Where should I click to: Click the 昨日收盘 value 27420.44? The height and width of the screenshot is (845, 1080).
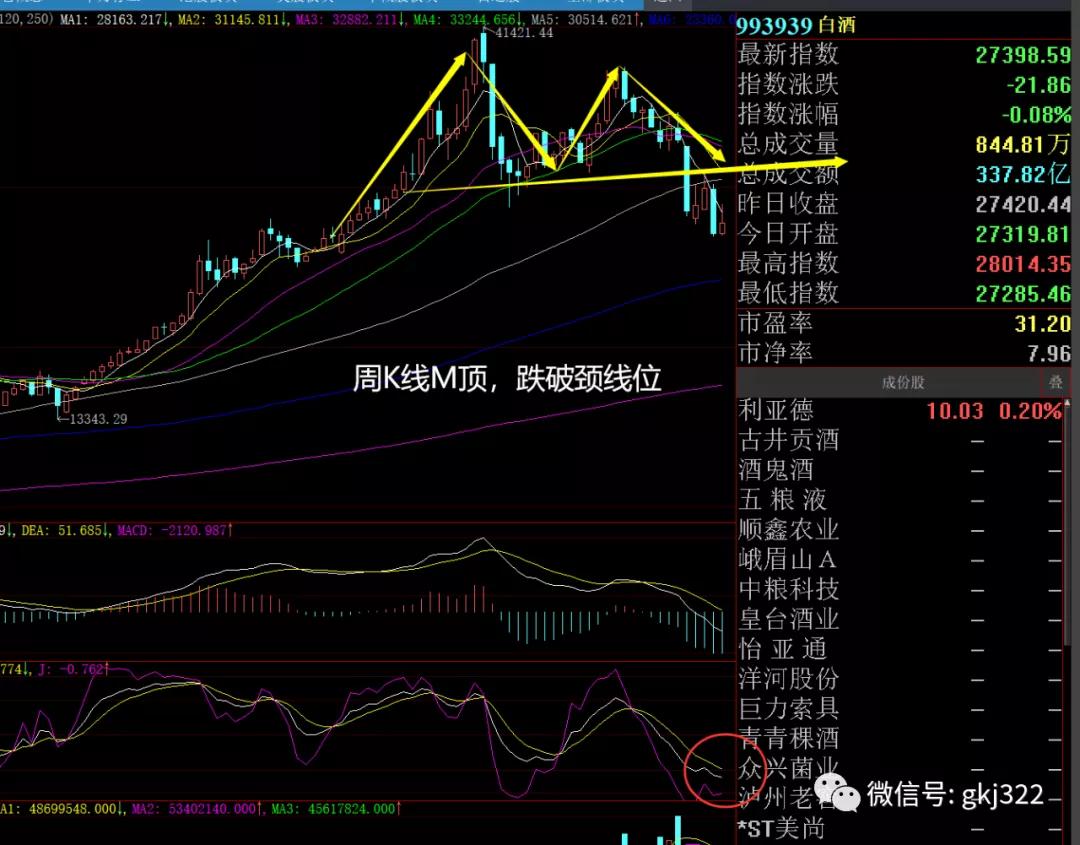(x=1023, y=205)
